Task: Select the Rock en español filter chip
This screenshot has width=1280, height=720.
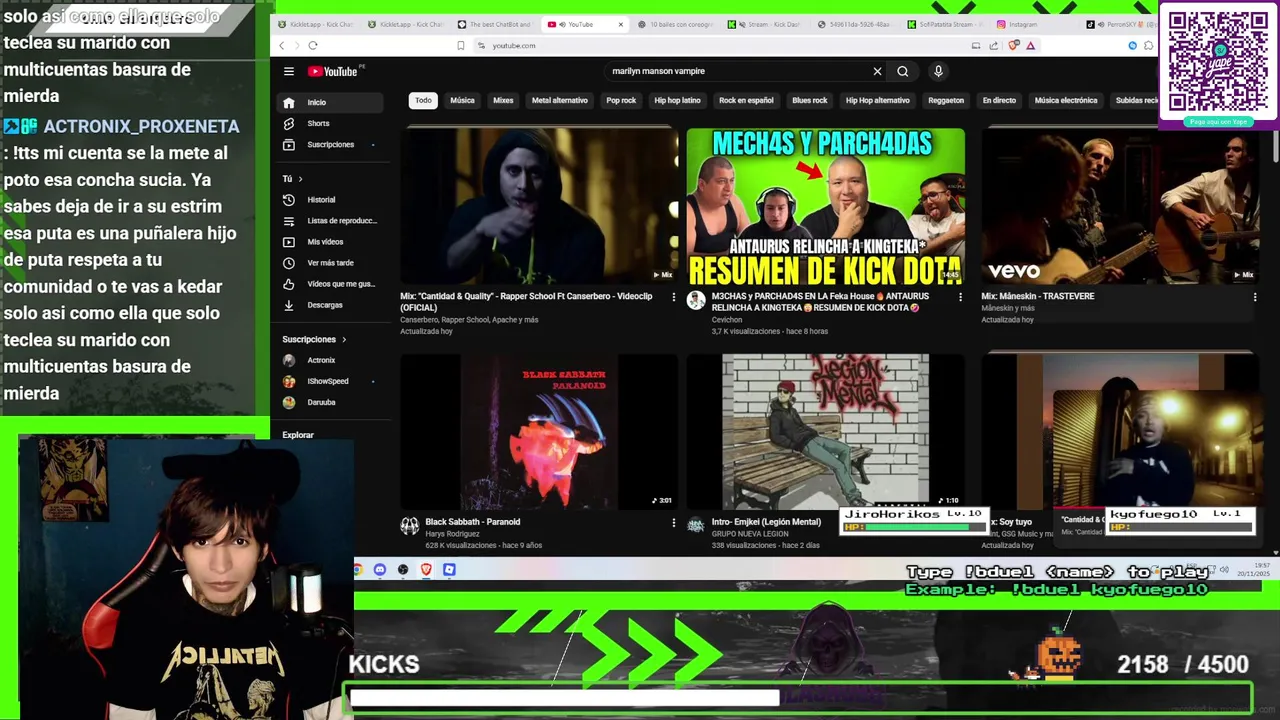Action: tap(746, 100)
